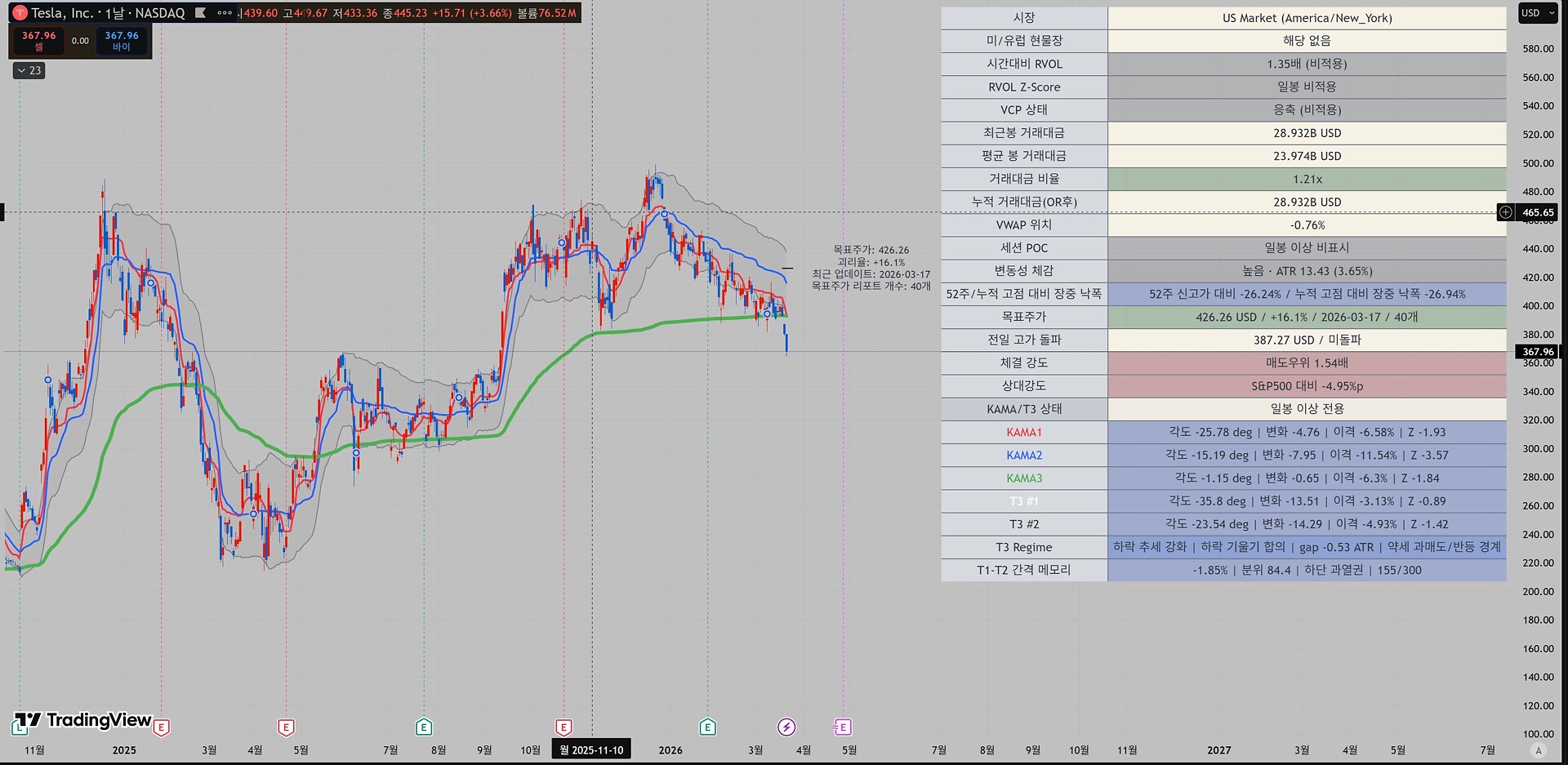Image resolution: width=1568 pixels, height=765 pixels.
Task: Click the Tesla logo icon in the chart legend
Action: pos(20,13)
